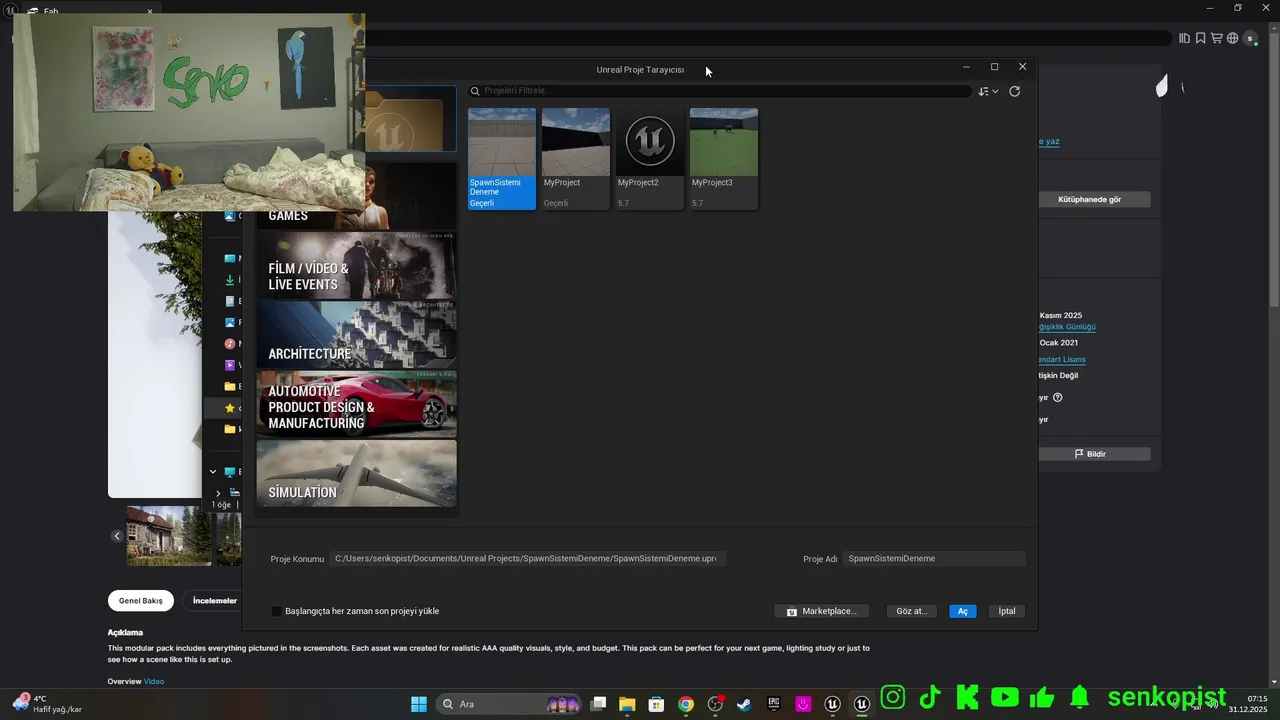Open OBS Studio from the taskbar
The image size is (1280, 720).
click(x=715, y=704)
